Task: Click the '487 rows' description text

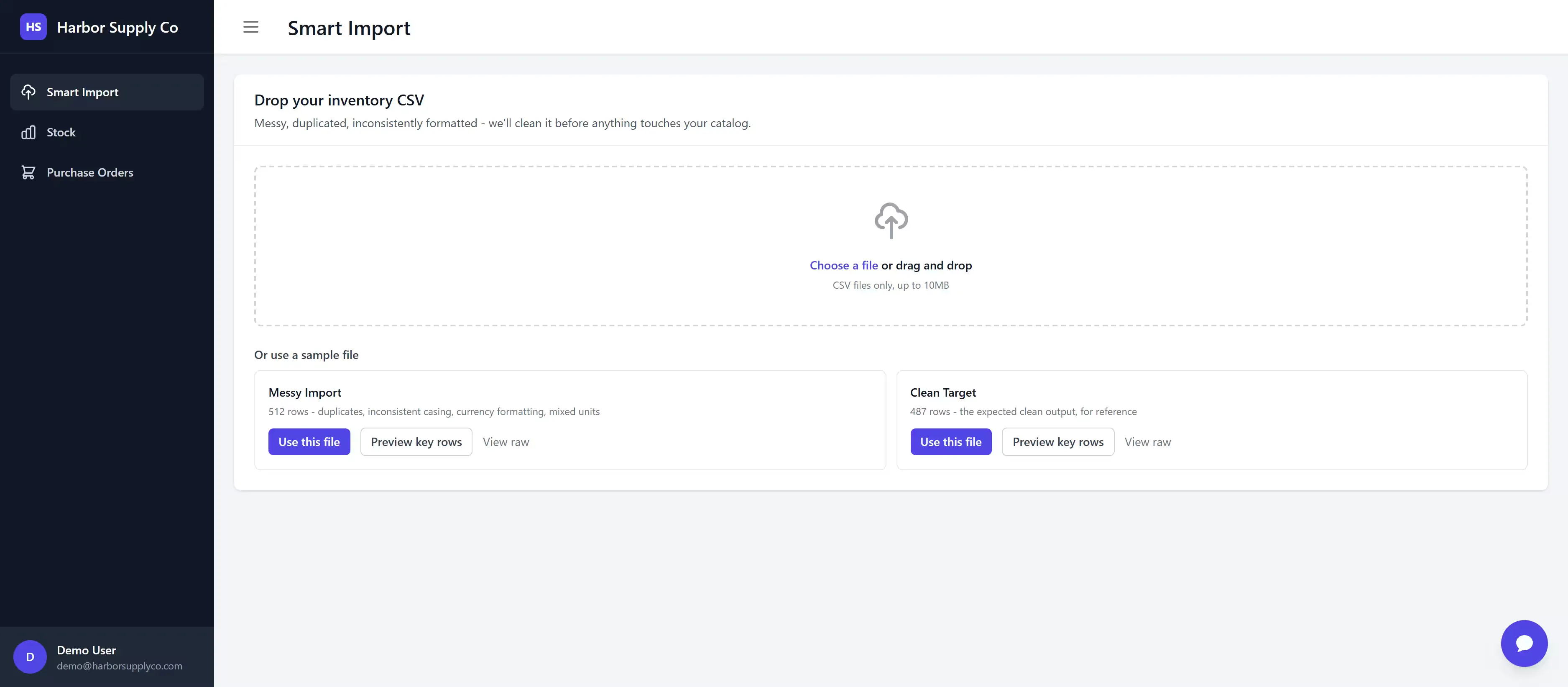Action: pos(1023,412)
